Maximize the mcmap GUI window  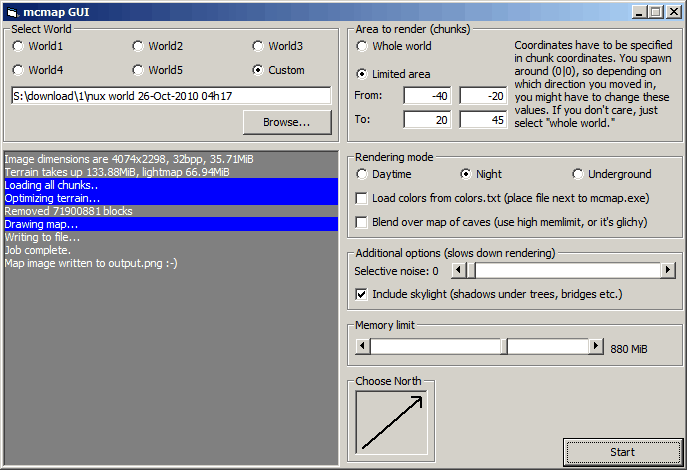click(x=656, y=12)
